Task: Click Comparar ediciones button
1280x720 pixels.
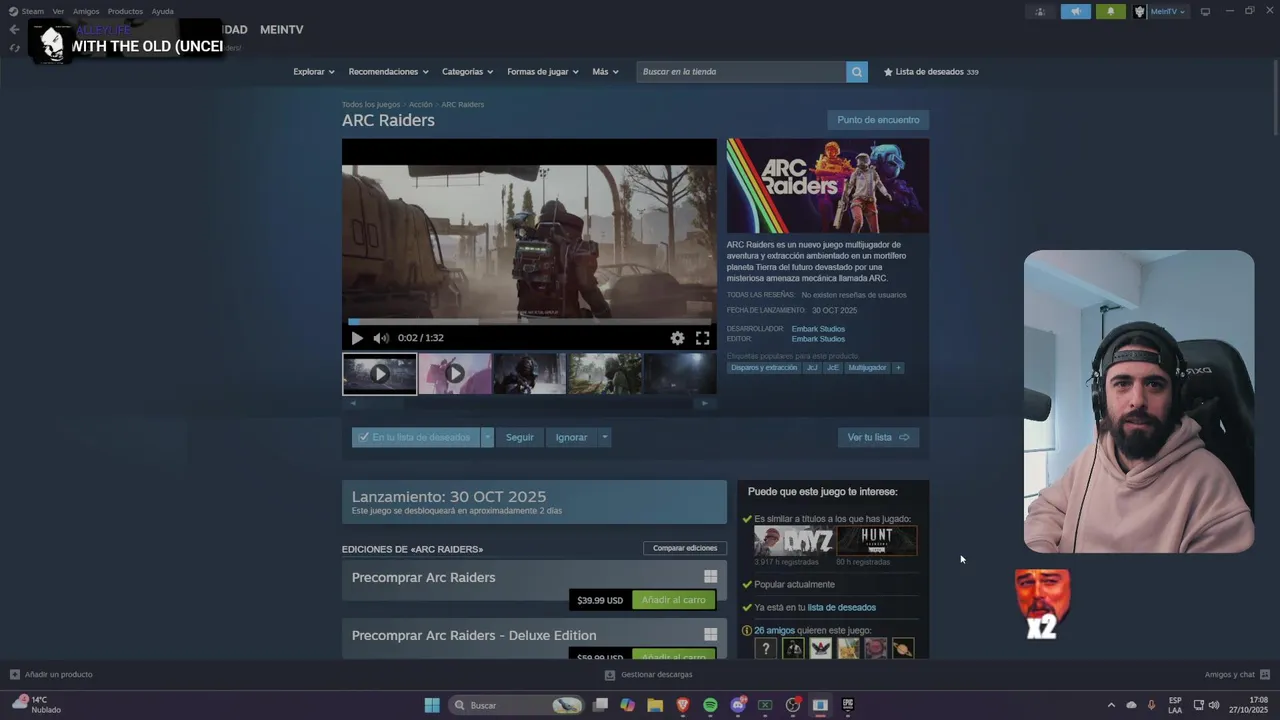Action: coord(685,548)
